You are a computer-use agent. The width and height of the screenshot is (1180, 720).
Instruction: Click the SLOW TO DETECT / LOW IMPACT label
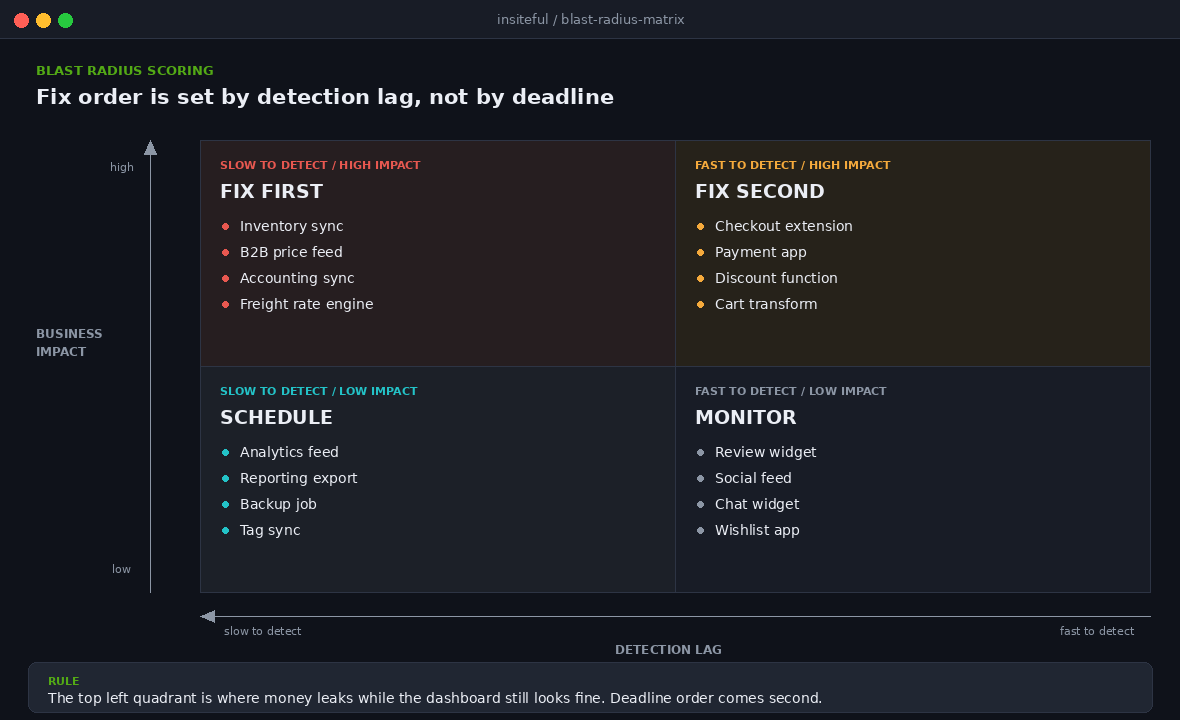(318, 390)
